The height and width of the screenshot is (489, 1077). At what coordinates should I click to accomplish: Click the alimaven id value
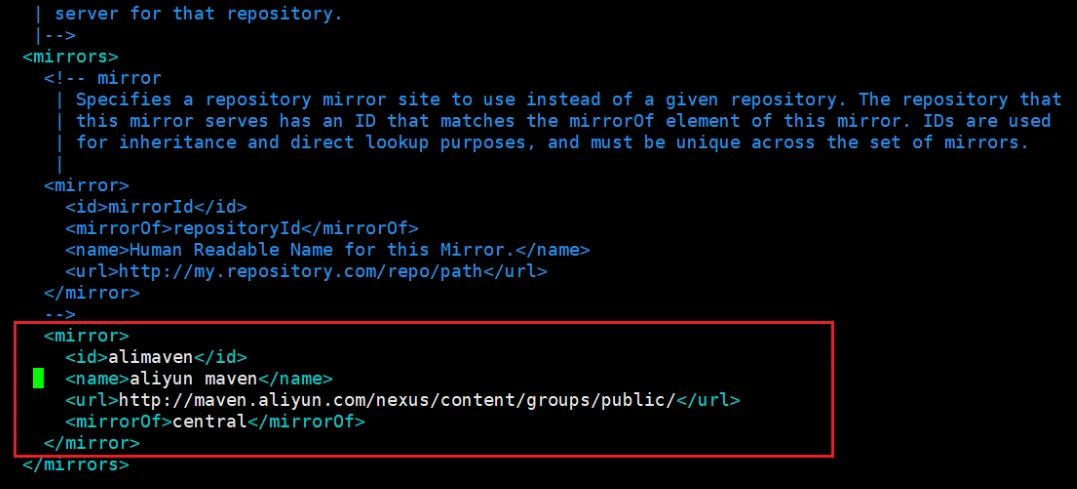click(x=151, y=357)
